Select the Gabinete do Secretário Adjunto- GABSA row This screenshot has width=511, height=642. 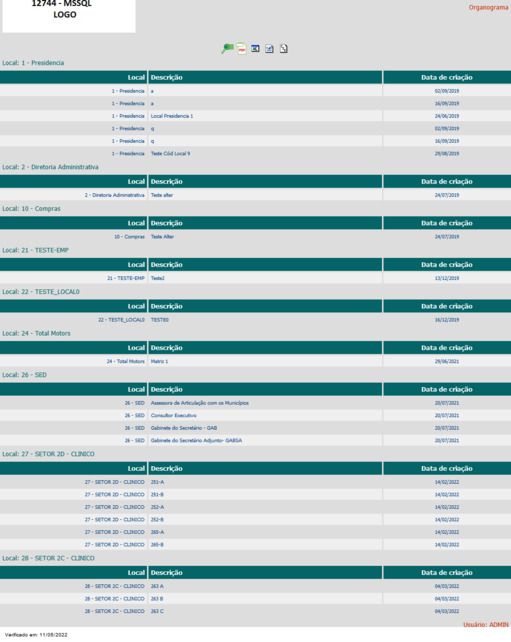pyautogui.click(x=256, y=440)
